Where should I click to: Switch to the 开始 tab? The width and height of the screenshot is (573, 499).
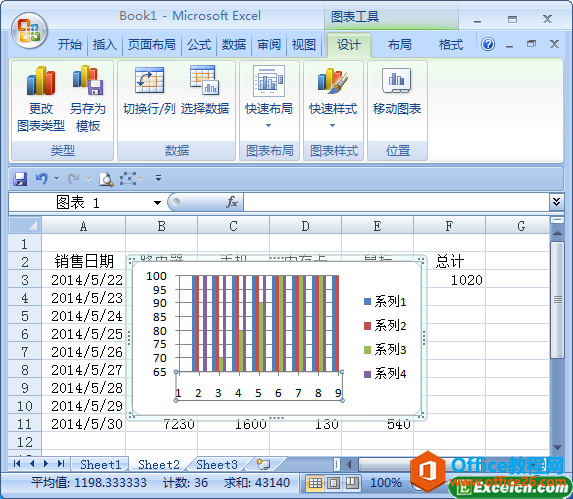click(69, 45)
